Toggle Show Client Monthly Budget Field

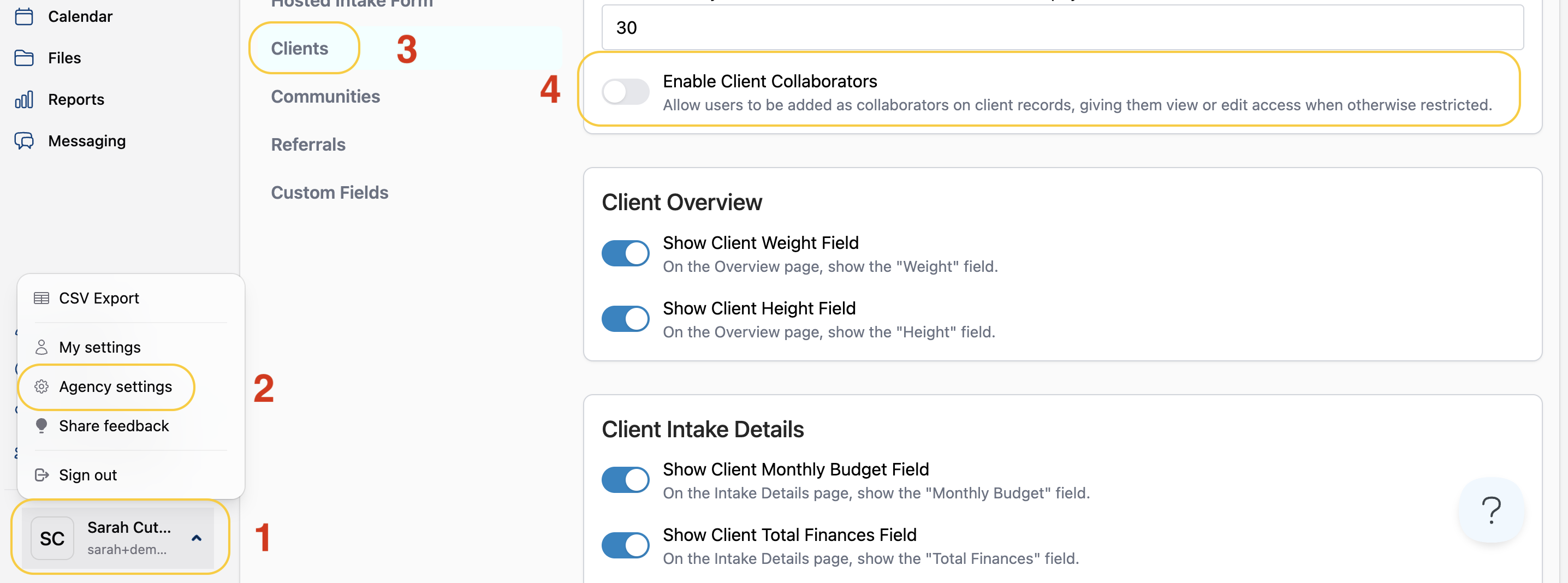pyautogui.click(x=625, y=479)
